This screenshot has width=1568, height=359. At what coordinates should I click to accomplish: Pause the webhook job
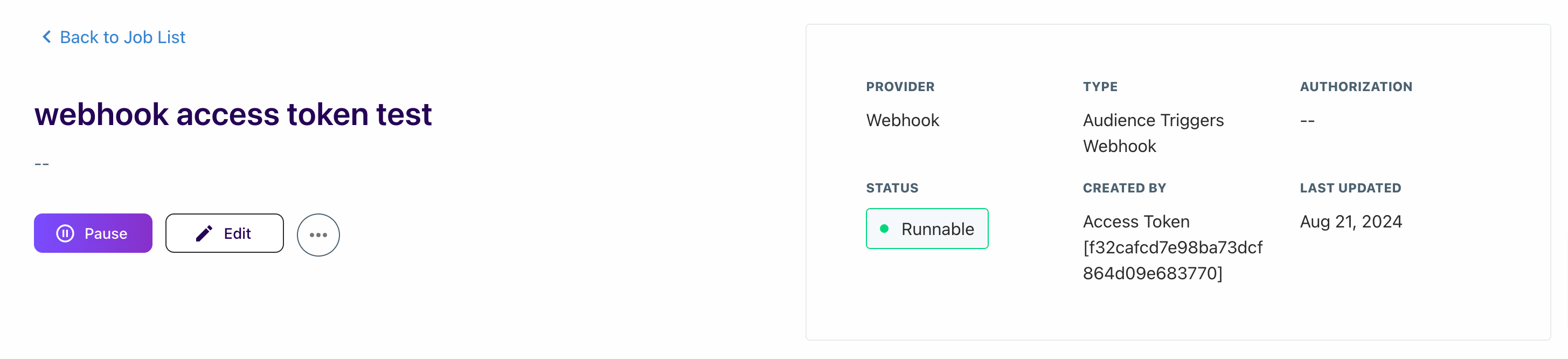point(93,233)
